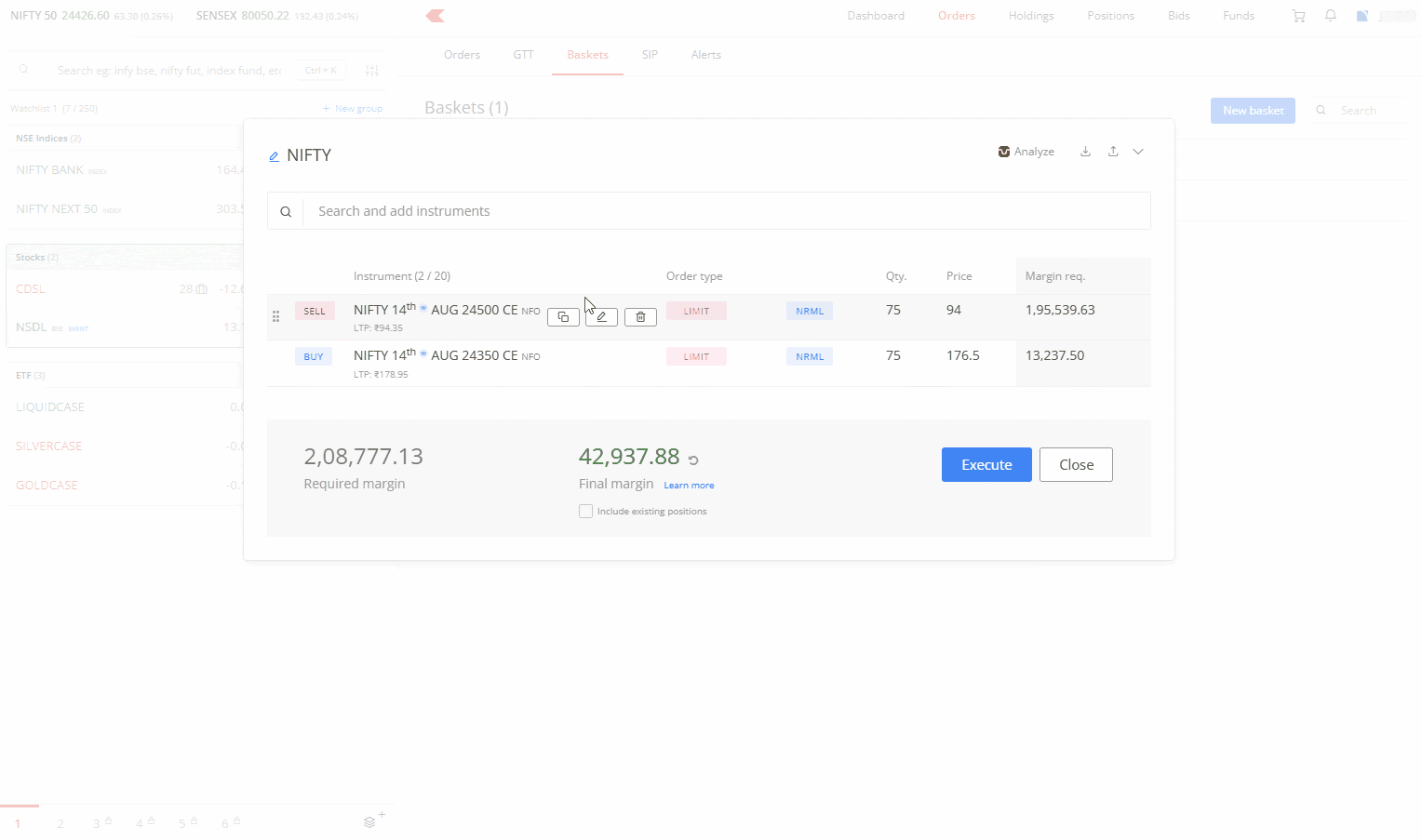1422x840 pixels.
Task: Click the upload icon in the basket header
Action: tap(1113, 152)
